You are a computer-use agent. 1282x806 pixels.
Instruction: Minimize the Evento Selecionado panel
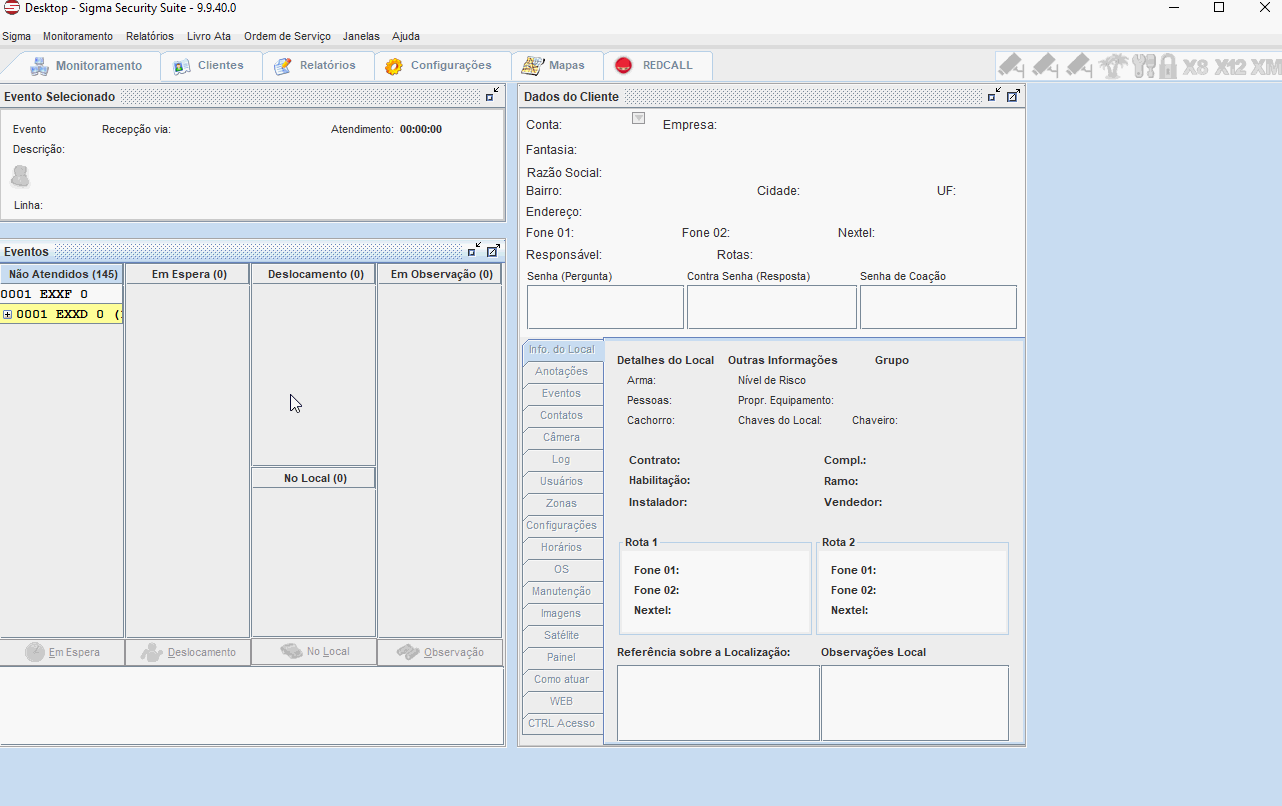point(492,95)
